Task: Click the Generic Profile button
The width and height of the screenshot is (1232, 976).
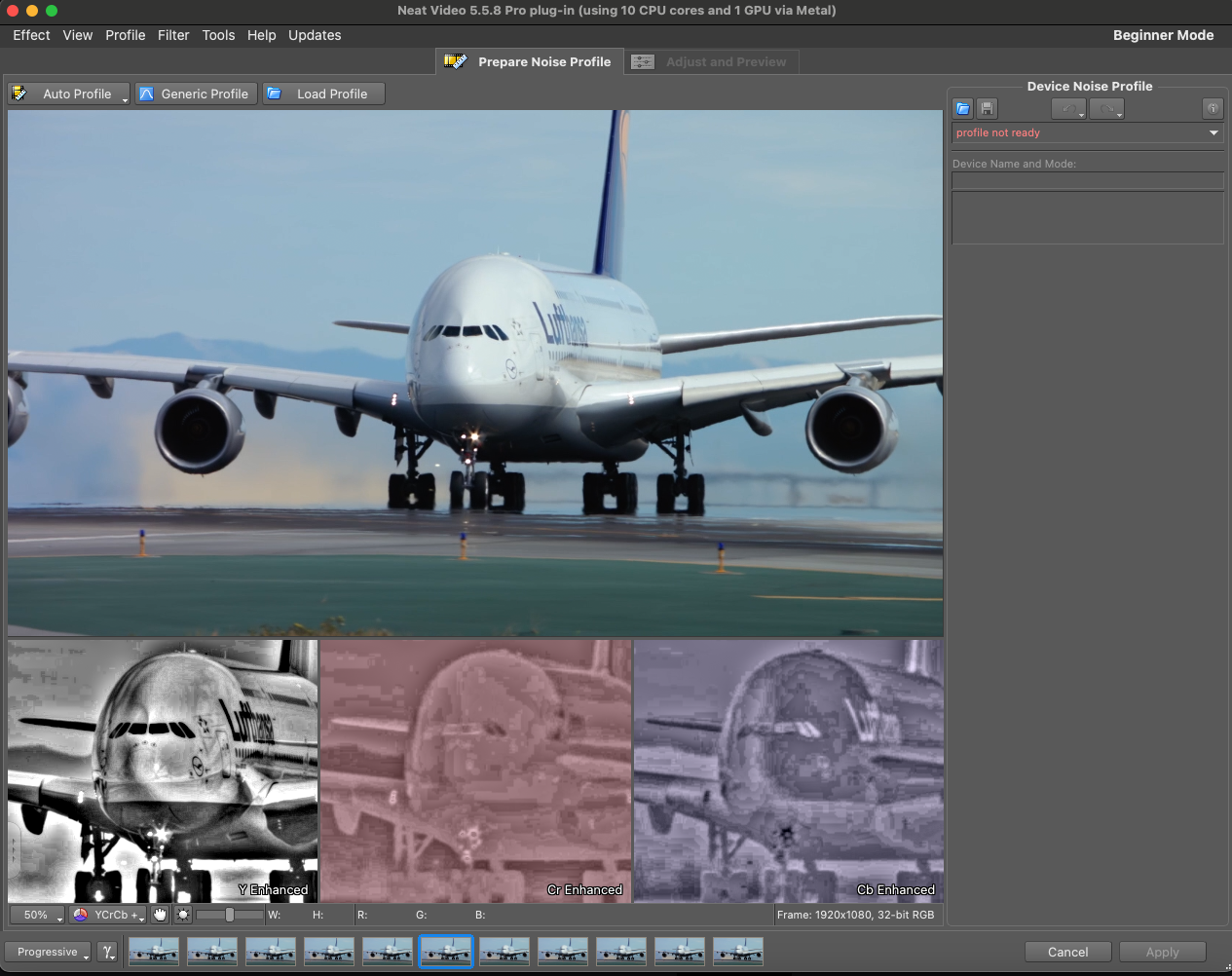Action: 195,94
